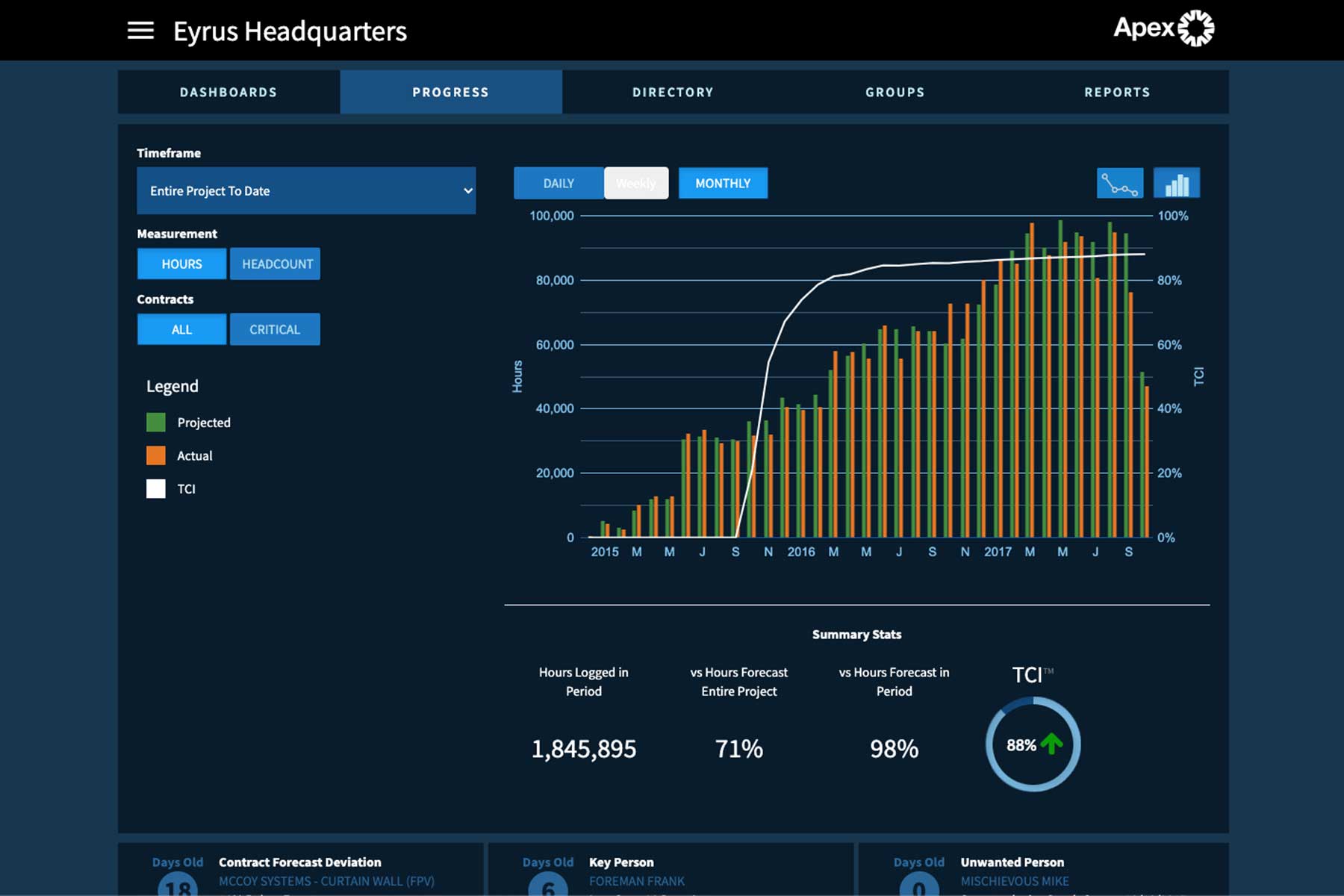Open the Directory tab
Viewport: 1344px width, 896px height.
coord(672,91)
